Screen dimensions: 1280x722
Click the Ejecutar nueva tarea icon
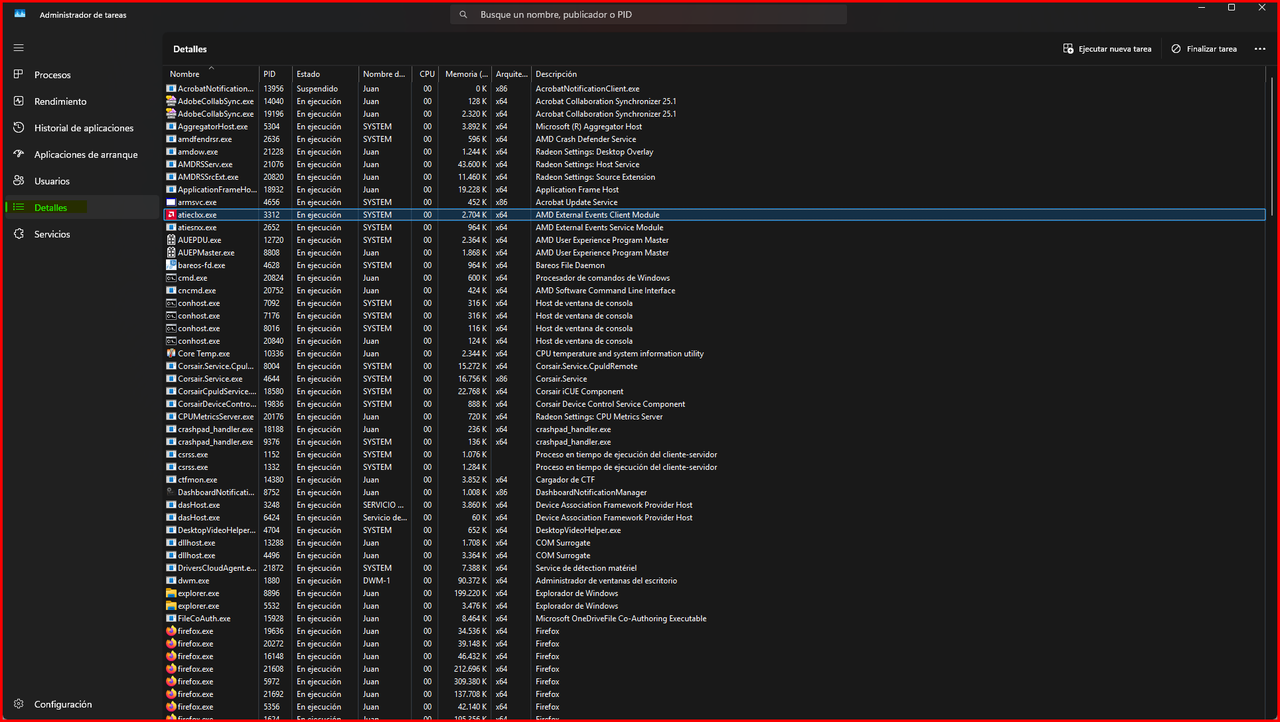click(1069, 49)
